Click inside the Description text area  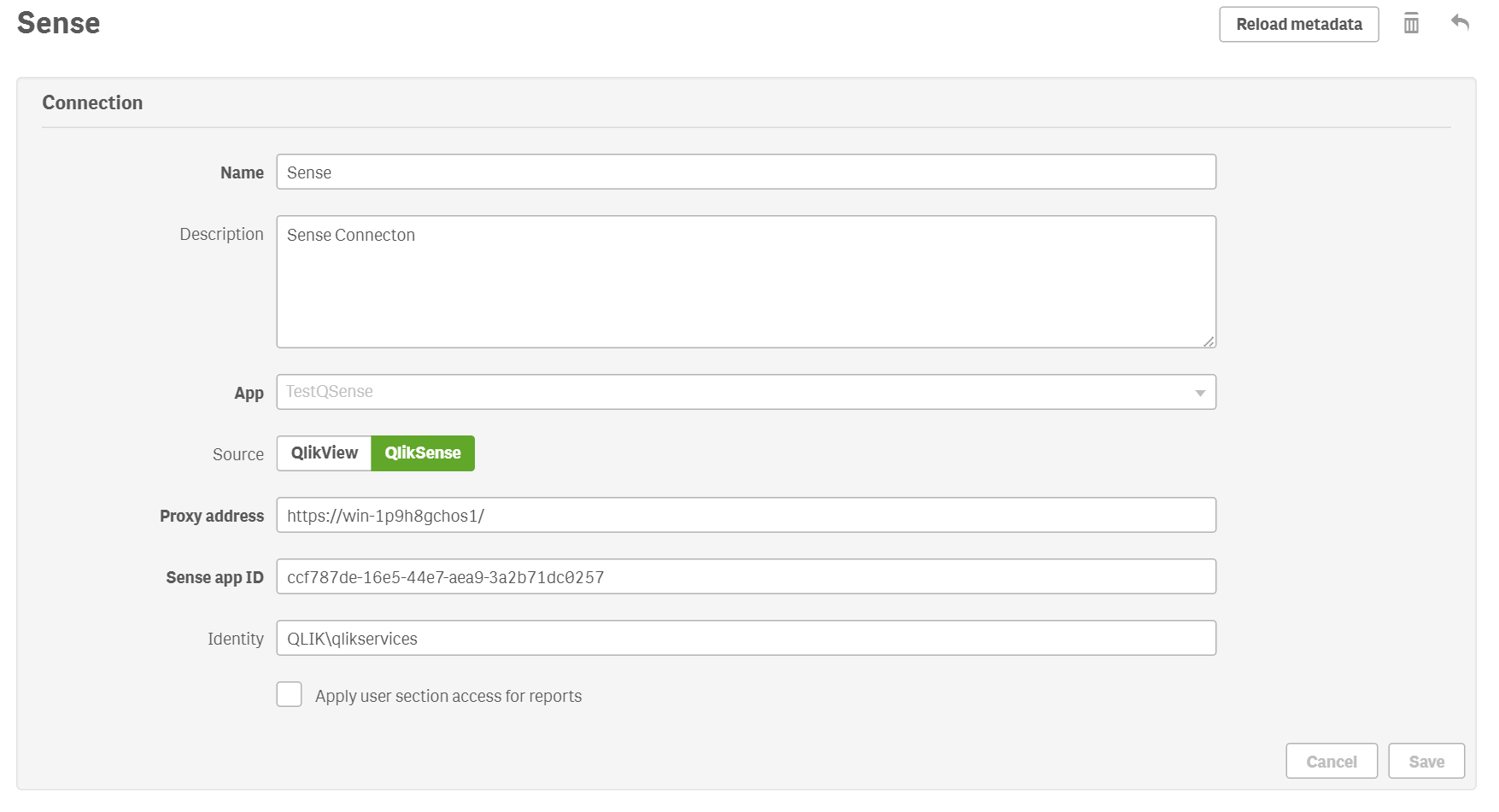tap(746, 282)
